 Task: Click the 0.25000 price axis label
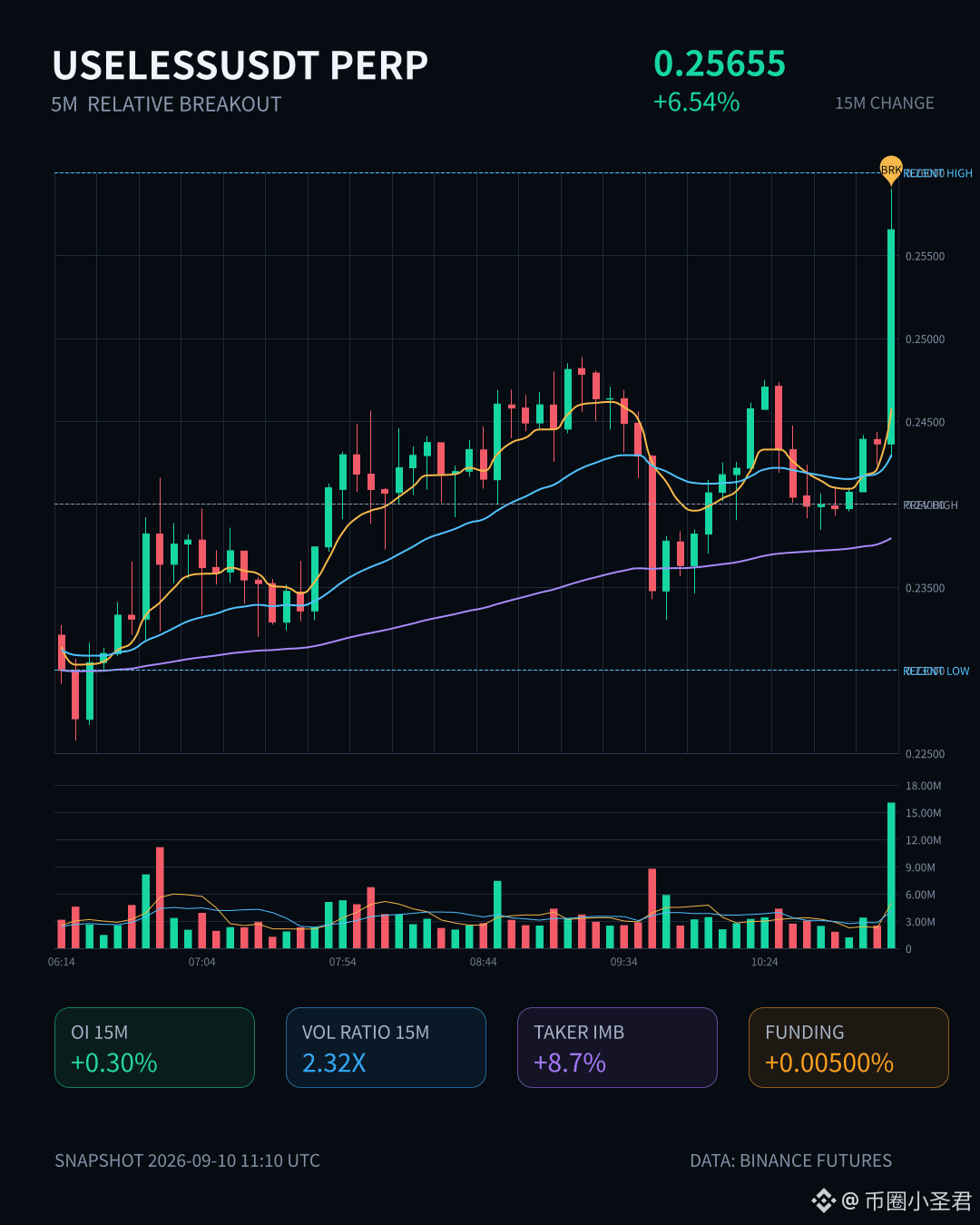[x=925, y=339]
